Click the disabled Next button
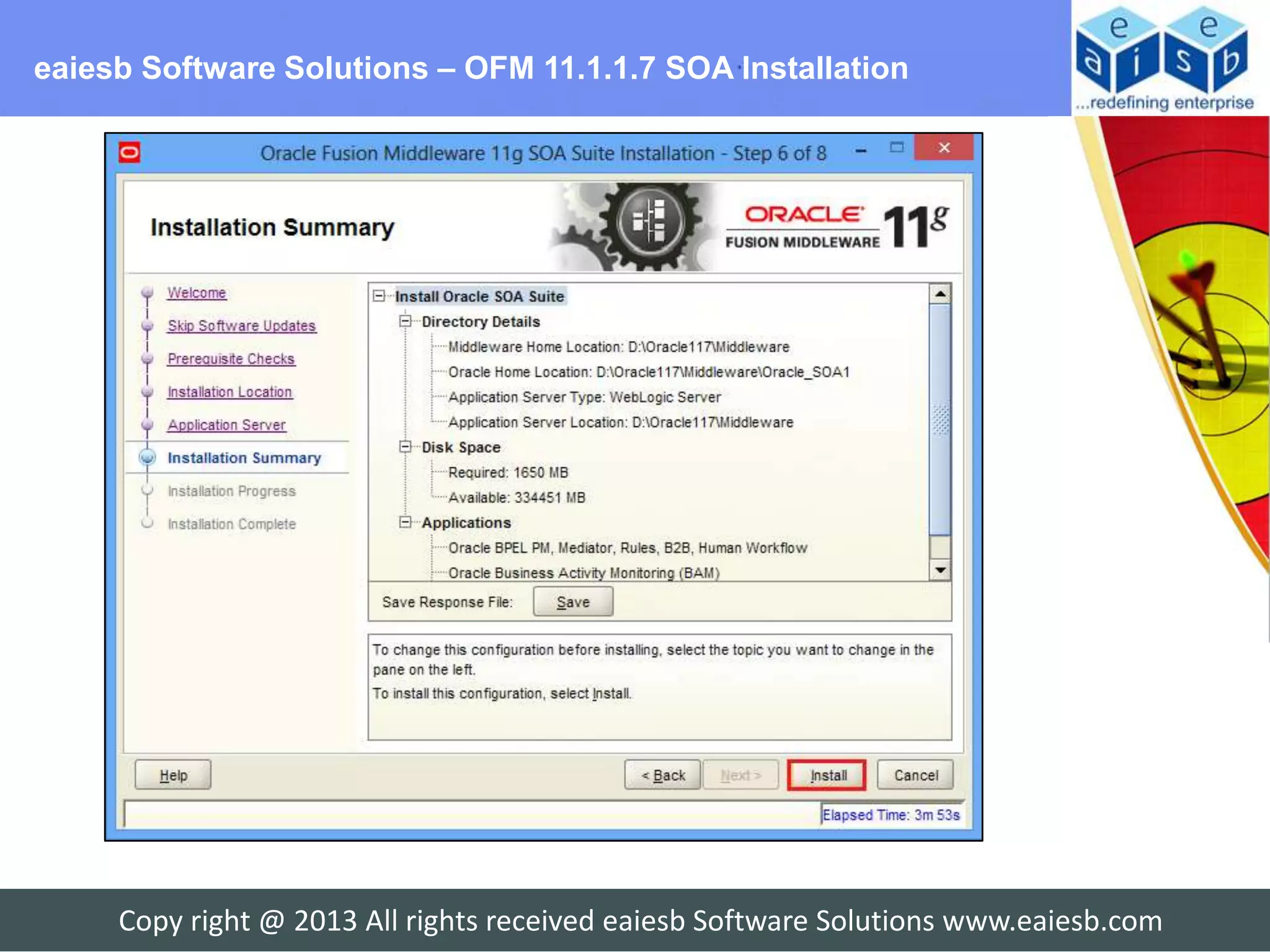 pos(740,775)
